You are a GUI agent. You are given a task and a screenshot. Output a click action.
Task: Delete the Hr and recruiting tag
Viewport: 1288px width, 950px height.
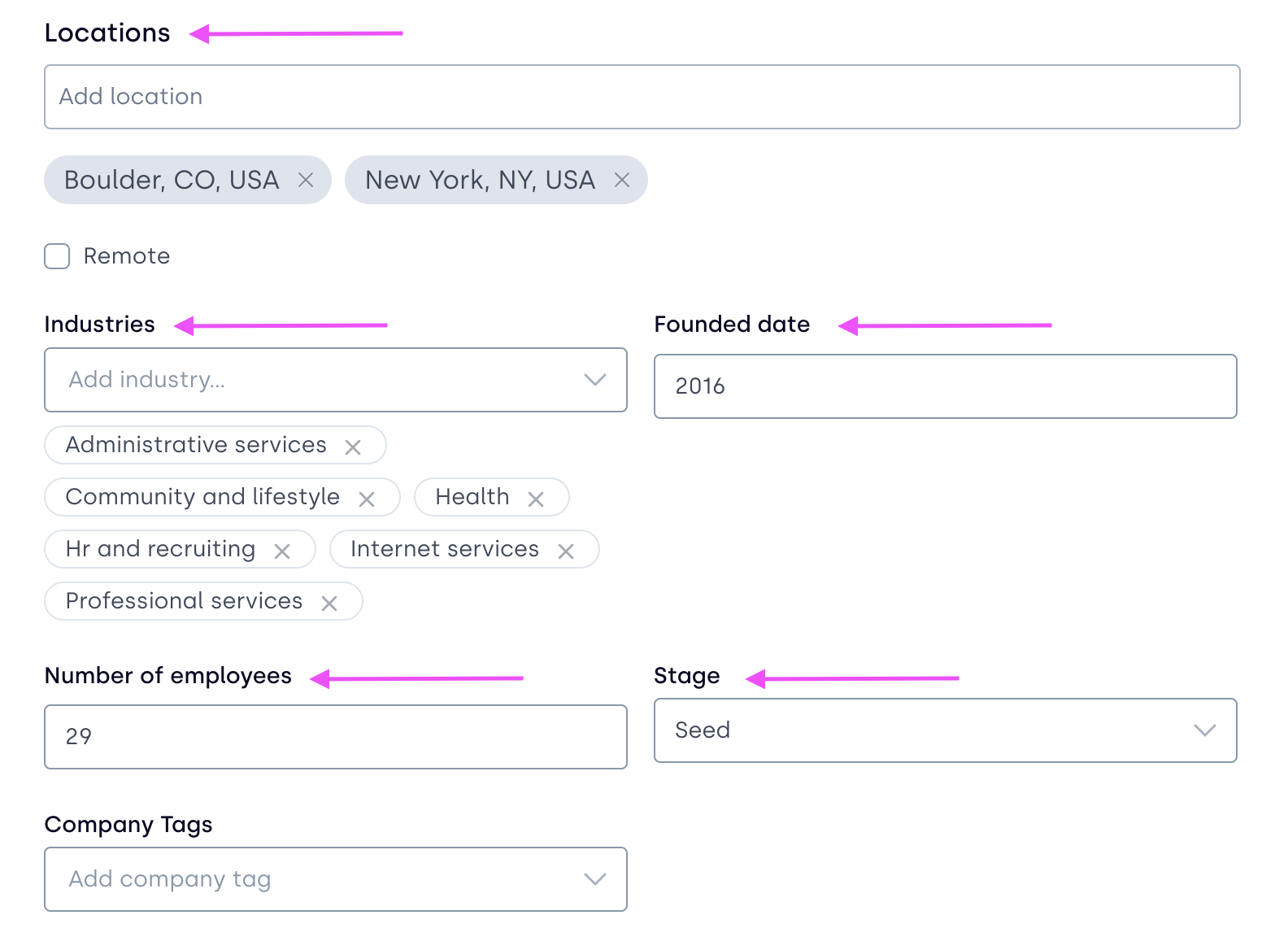point(282,551)
